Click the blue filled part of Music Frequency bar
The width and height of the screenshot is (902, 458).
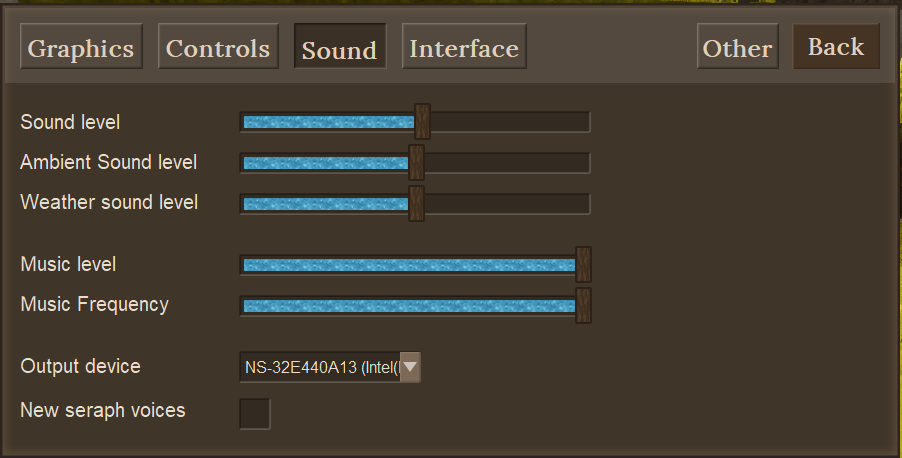tap(400, 305)
